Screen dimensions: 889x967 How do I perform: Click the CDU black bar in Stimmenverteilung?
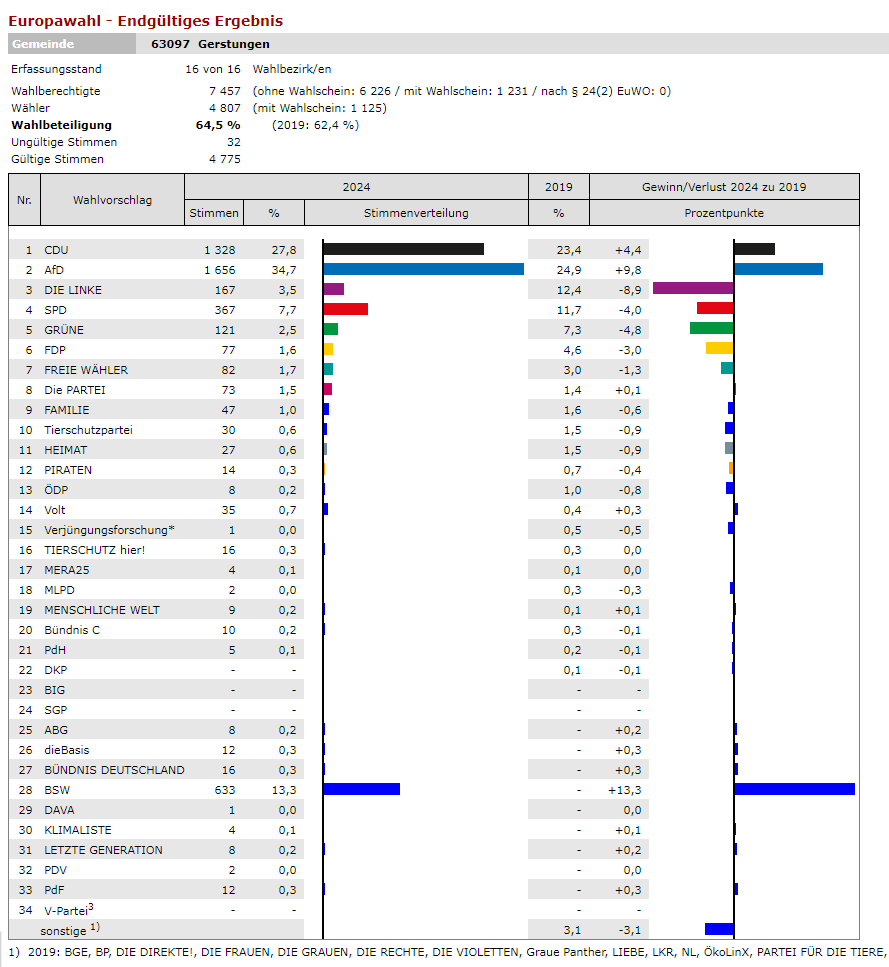pyautogui.click(x=403, y=249)
